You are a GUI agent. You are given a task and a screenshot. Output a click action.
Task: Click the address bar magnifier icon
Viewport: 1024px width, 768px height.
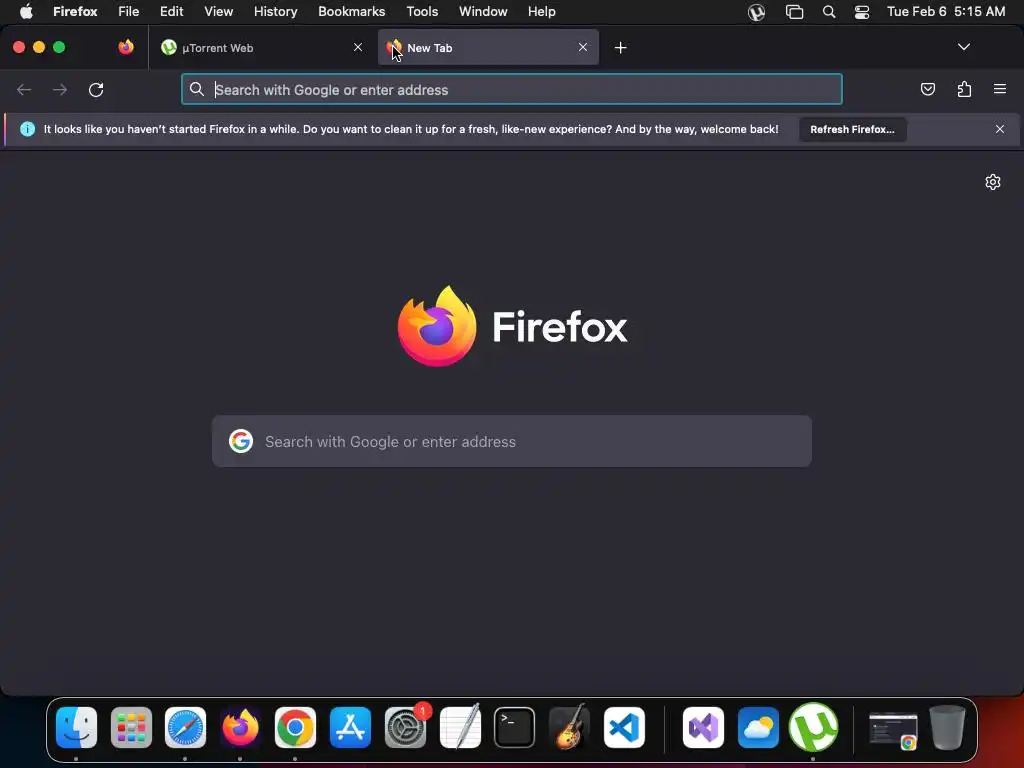tap(197, 89)
